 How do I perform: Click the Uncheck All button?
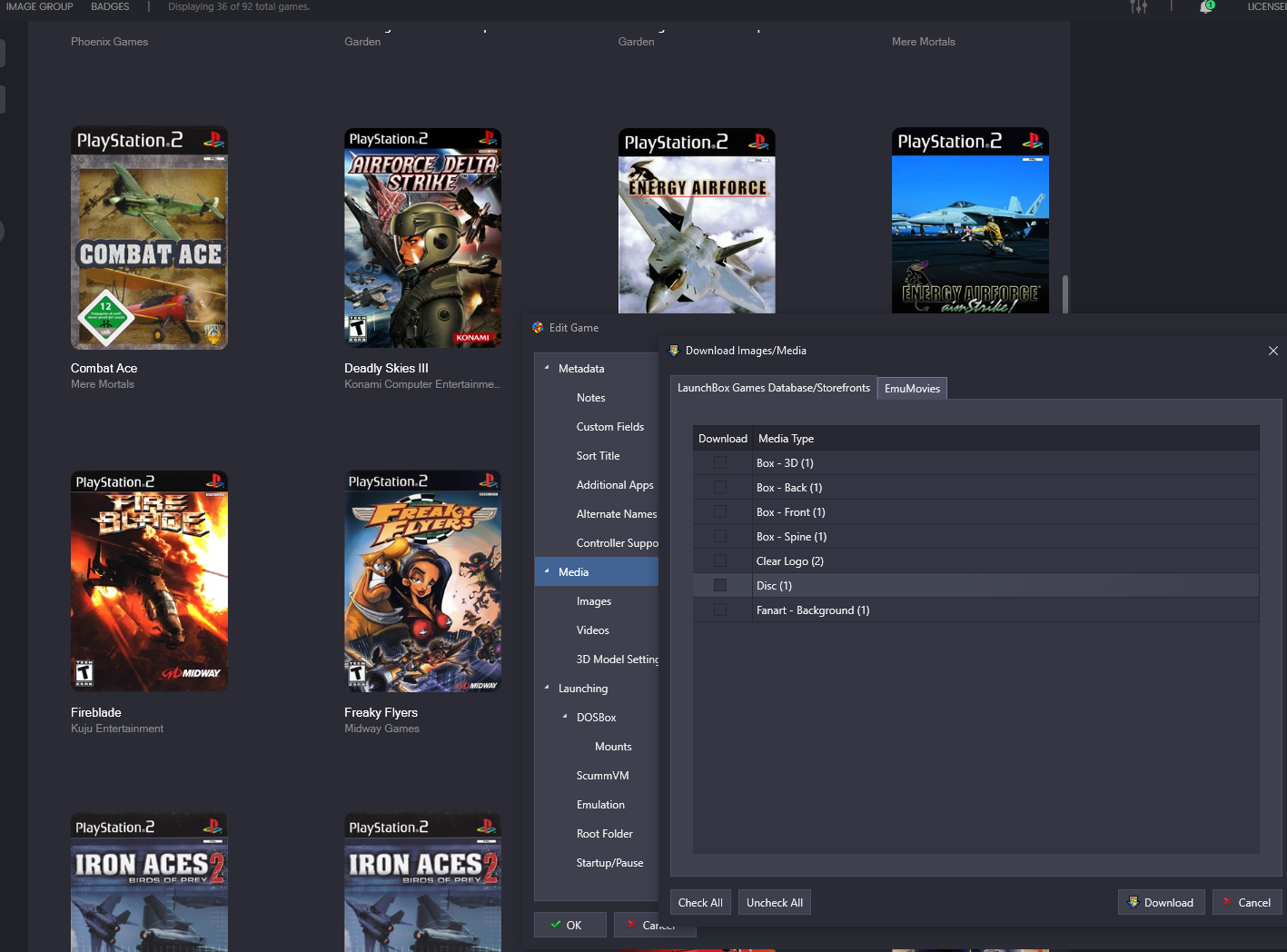coord(775,902)
